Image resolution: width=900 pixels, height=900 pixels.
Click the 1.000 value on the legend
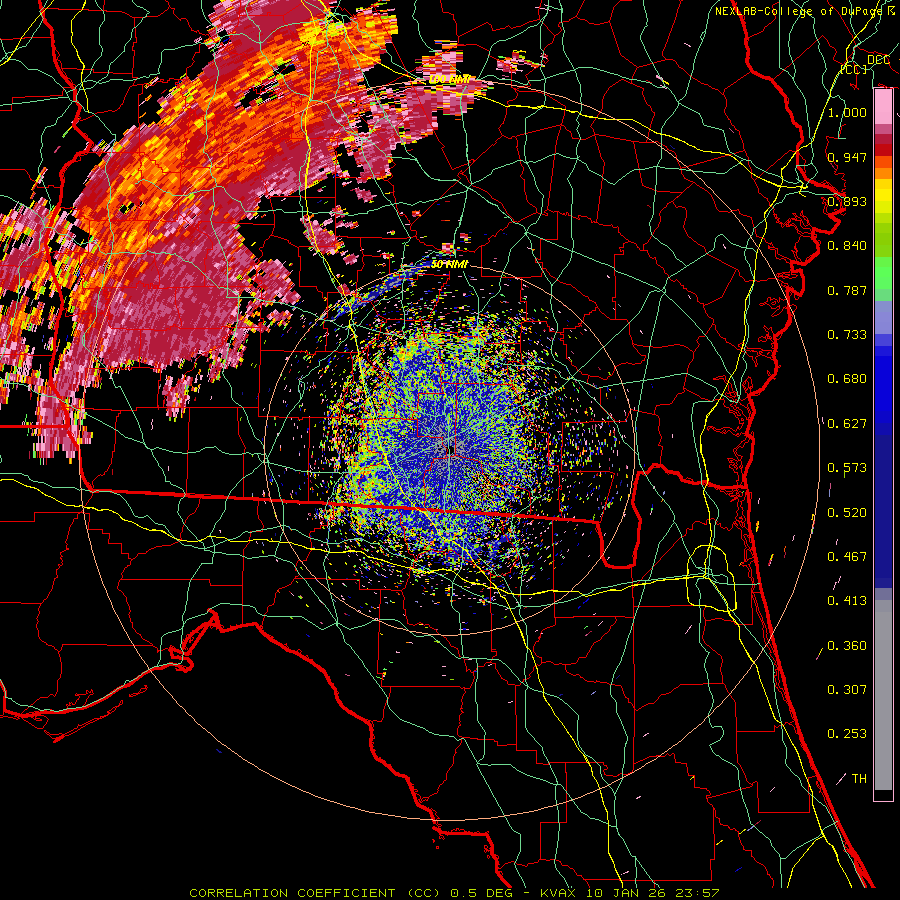tap(847, 112)
